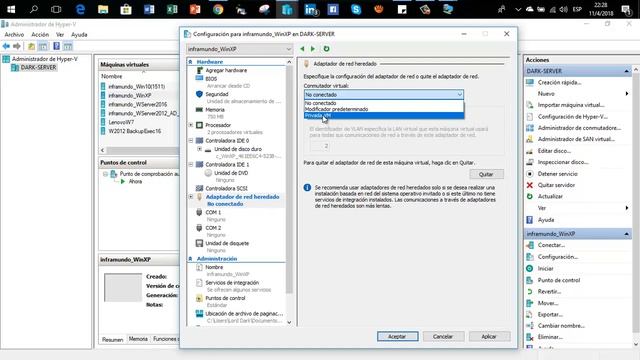Choose 'No conectado' option in dropdown list
Viewport: 640px width, 360px height.
[384, 103]
